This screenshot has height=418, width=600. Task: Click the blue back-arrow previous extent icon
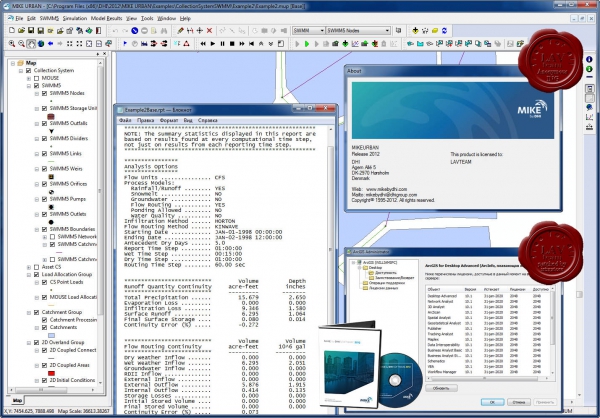click(50, 44)
